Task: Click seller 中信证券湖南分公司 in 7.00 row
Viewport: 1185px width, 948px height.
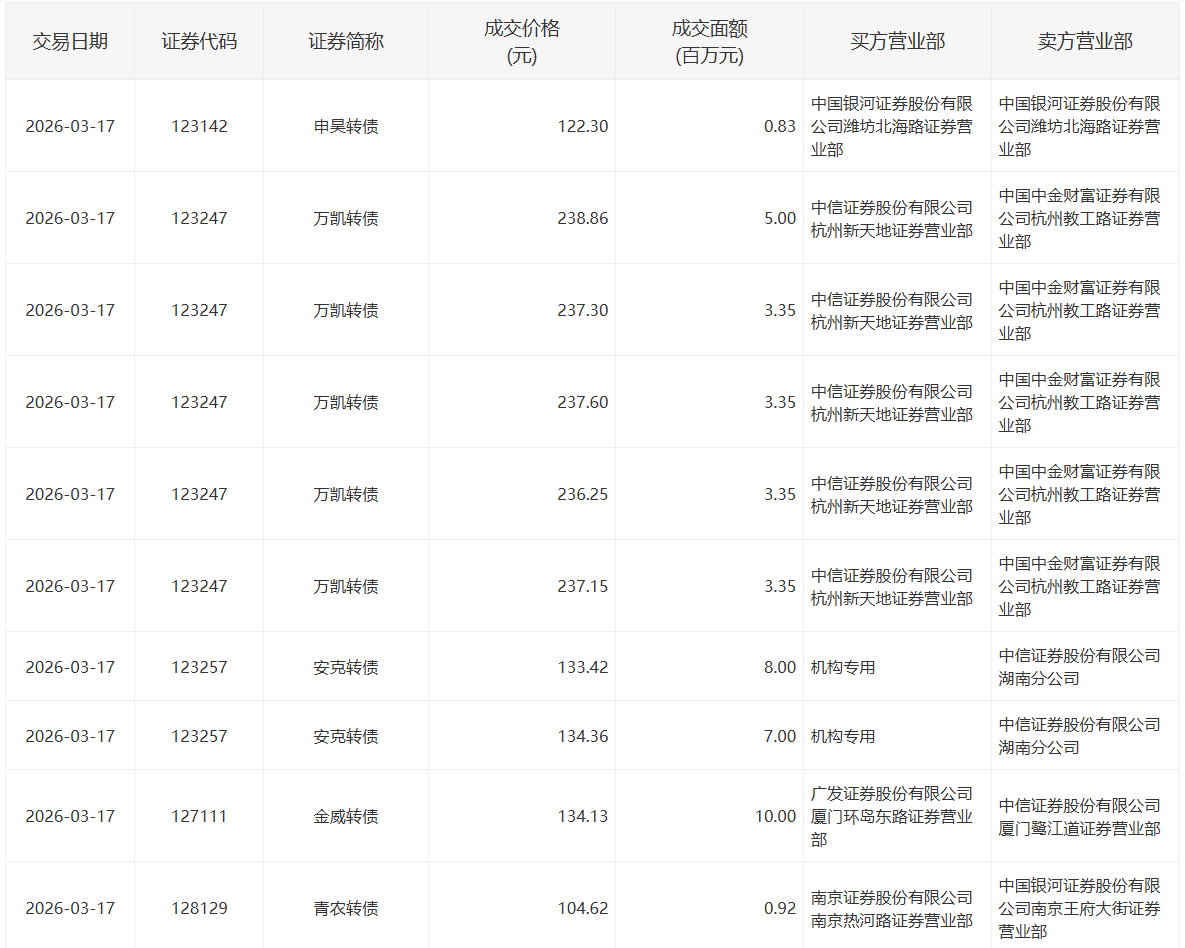Action: 1079,736
